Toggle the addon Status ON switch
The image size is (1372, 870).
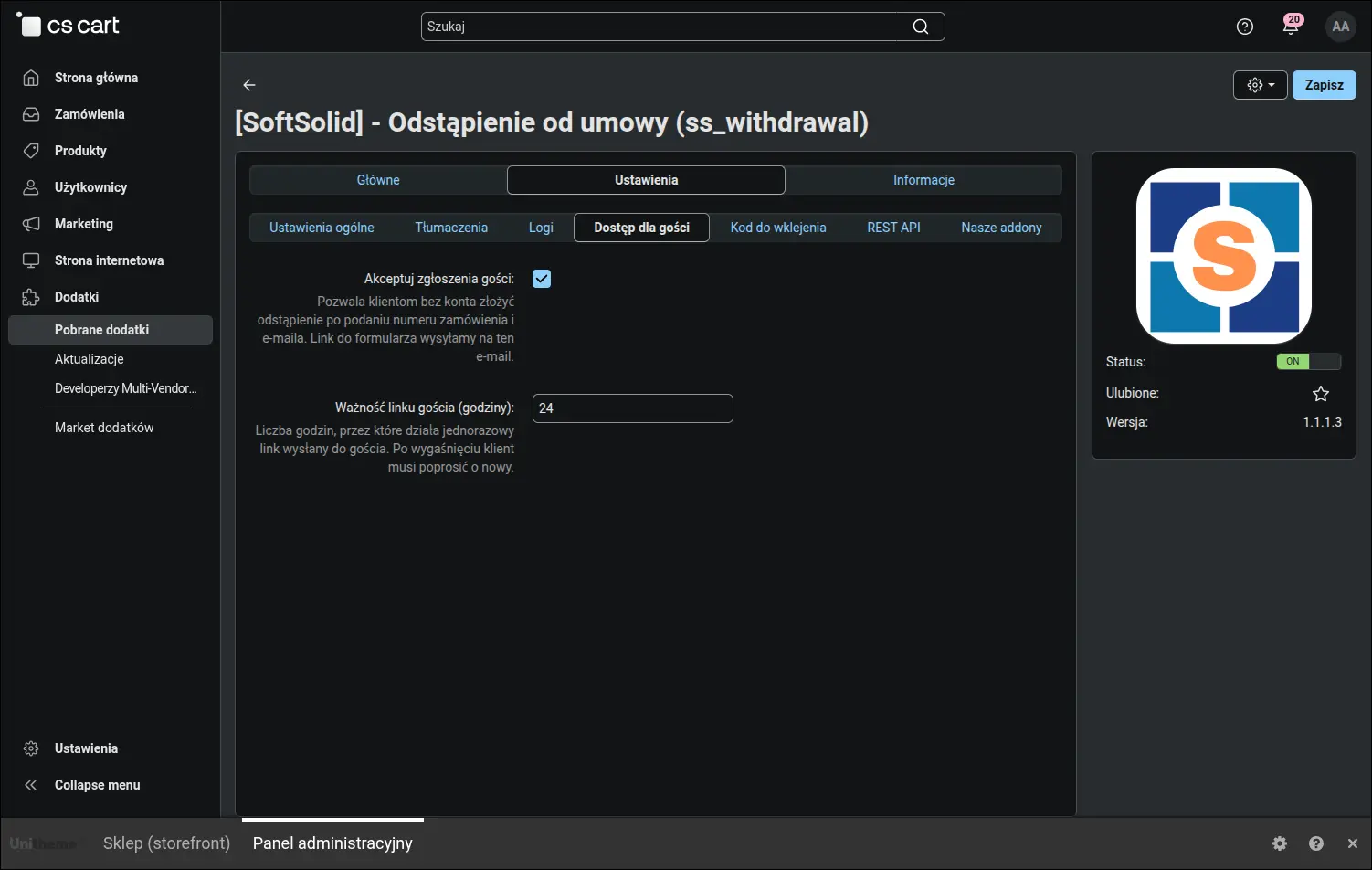1308,361
